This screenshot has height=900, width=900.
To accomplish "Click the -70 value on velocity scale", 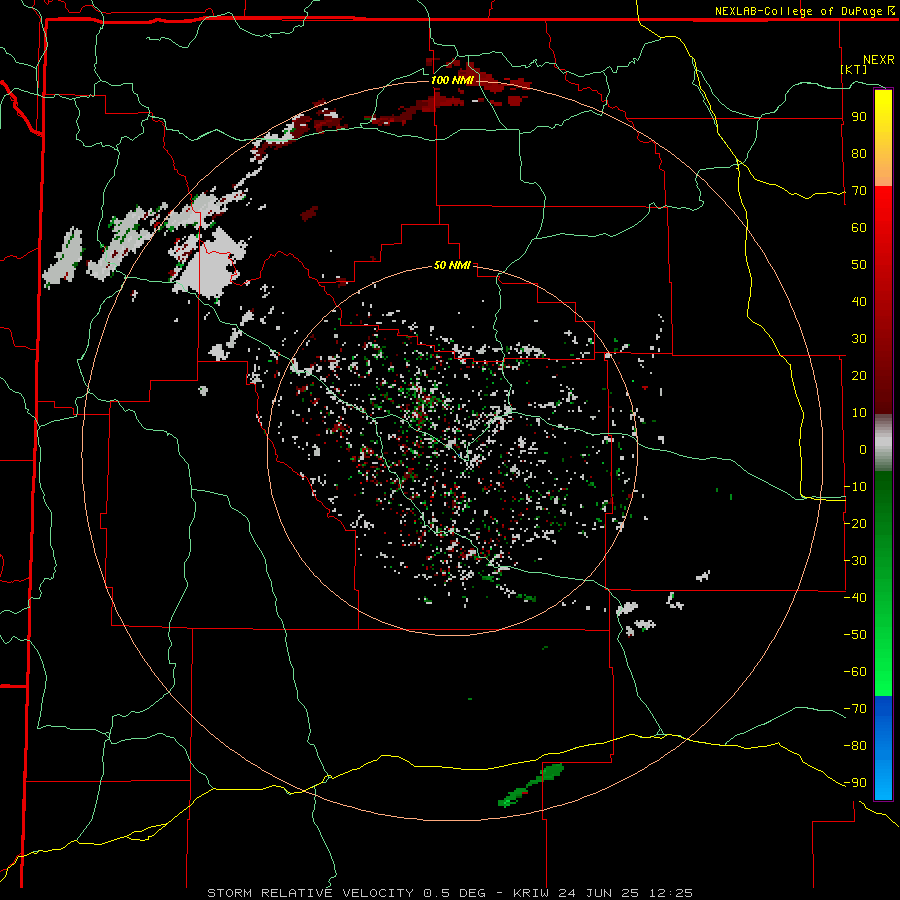I will point(855,708).
